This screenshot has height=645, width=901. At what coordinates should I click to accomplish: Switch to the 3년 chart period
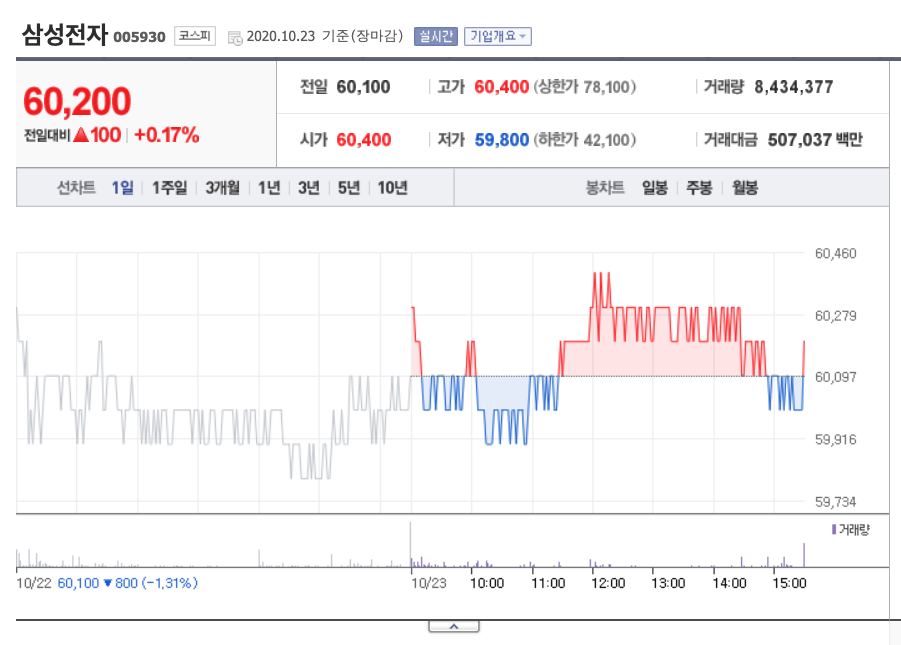point(309,187)
